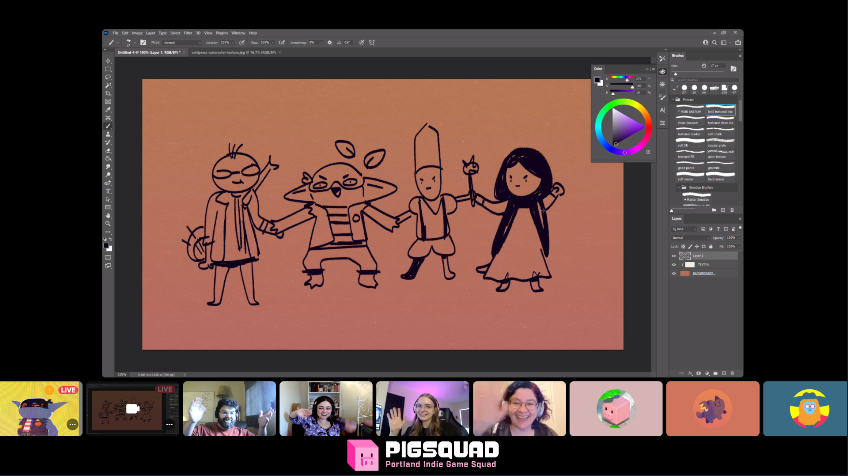Click the pink cube avatar participant tile
Screen dimensions: 848x476
[x=616, y=408]
